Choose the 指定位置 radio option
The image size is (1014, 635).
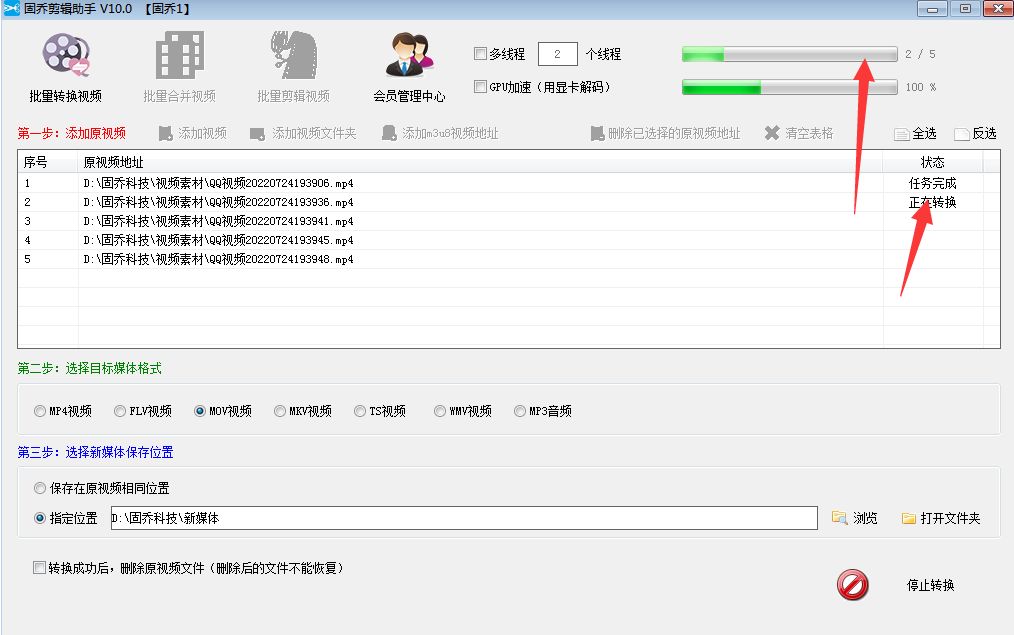tap(40, 518)
